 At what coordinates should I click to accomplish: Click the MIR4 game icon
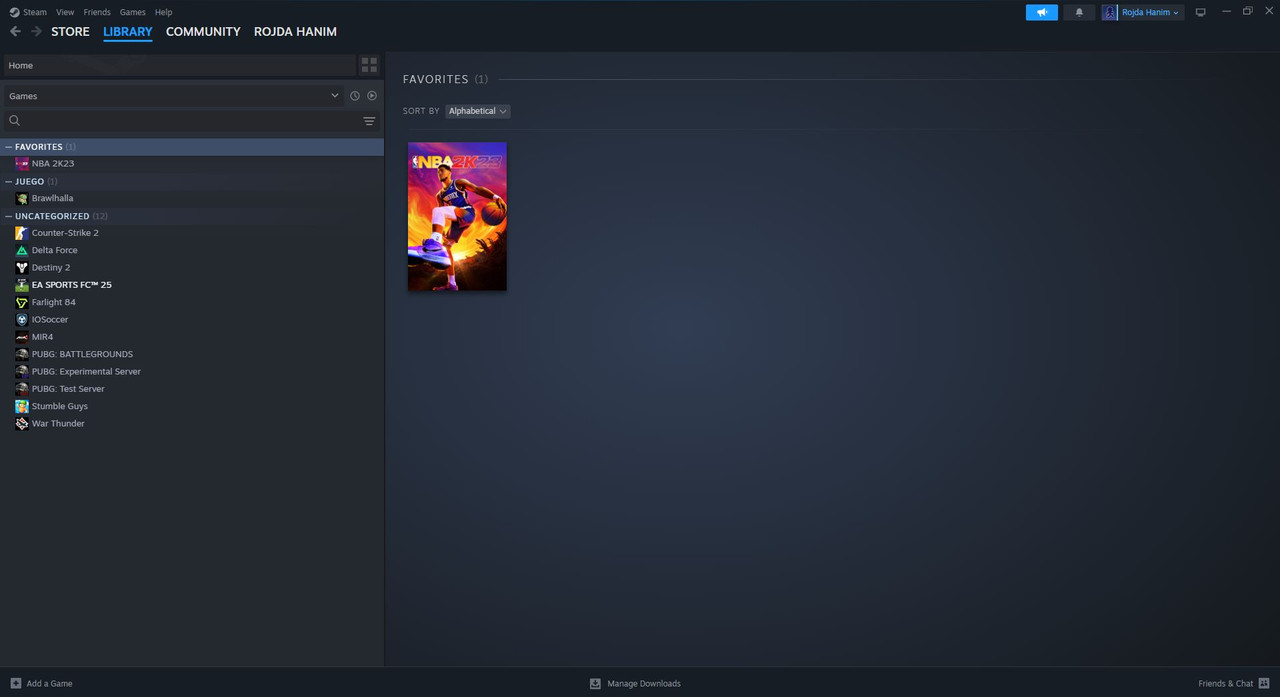[x=22, y=337]
